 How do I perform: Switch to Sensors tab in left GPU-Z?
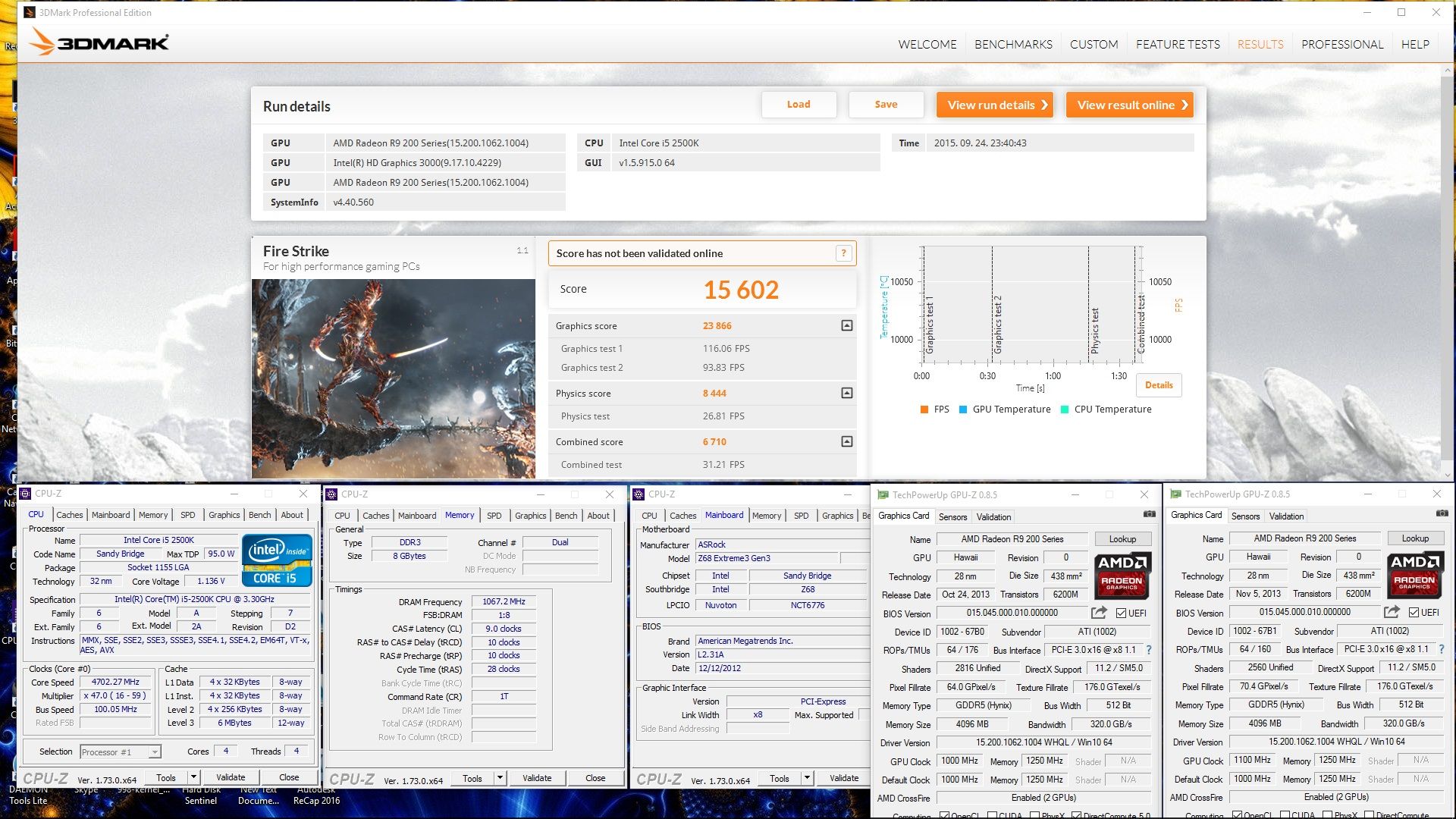(952, 517)
